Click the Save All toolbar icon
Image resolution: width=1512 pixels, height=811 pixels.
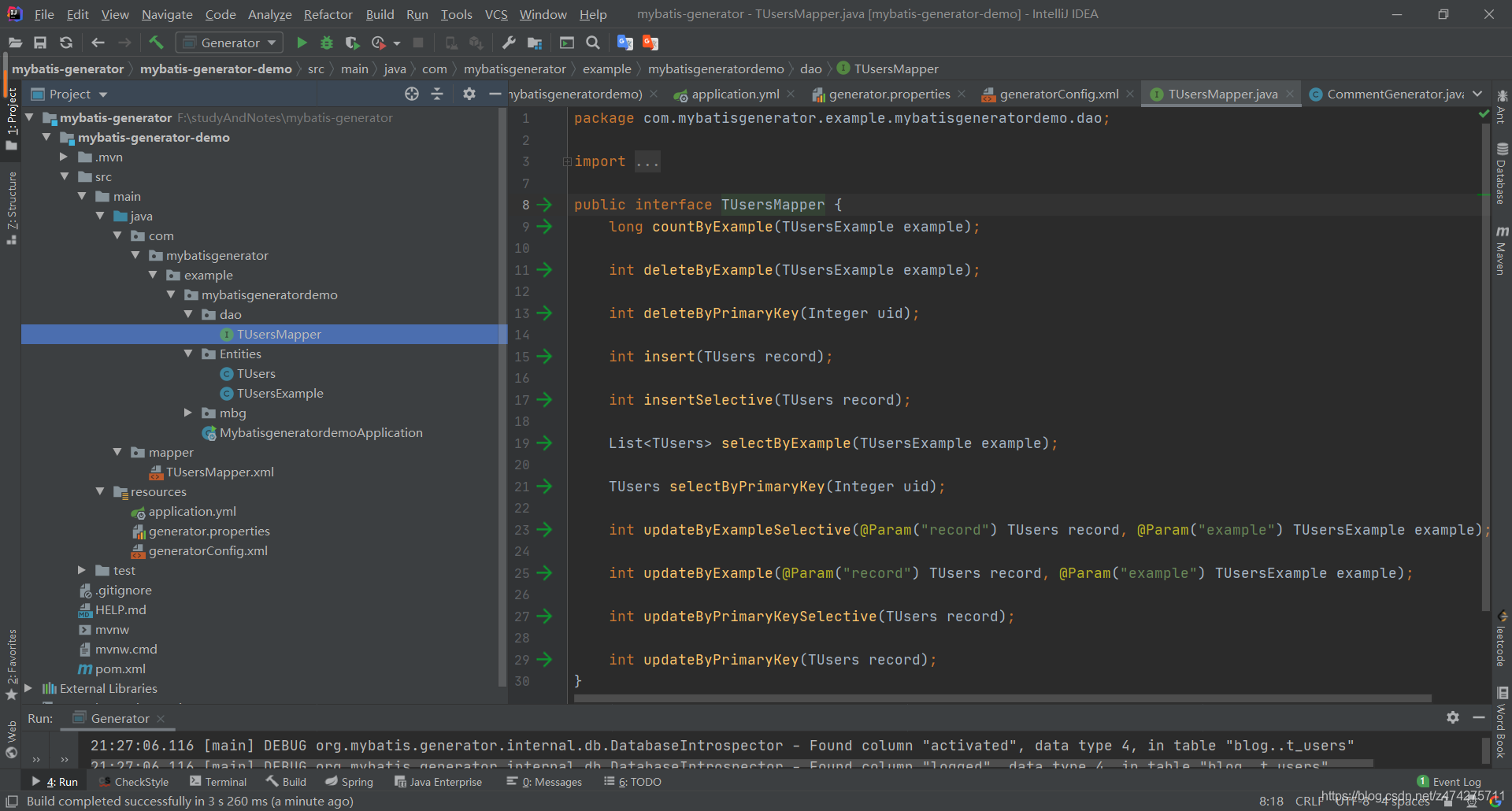click(40, 43)
